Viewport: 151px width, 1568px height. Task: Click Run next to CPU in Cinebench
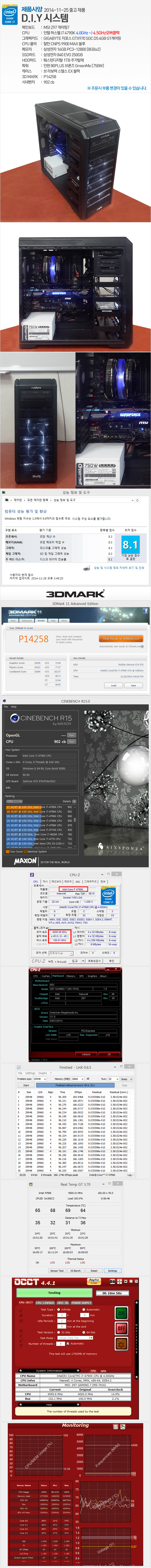pyautogui.click(x=72, y=741)
